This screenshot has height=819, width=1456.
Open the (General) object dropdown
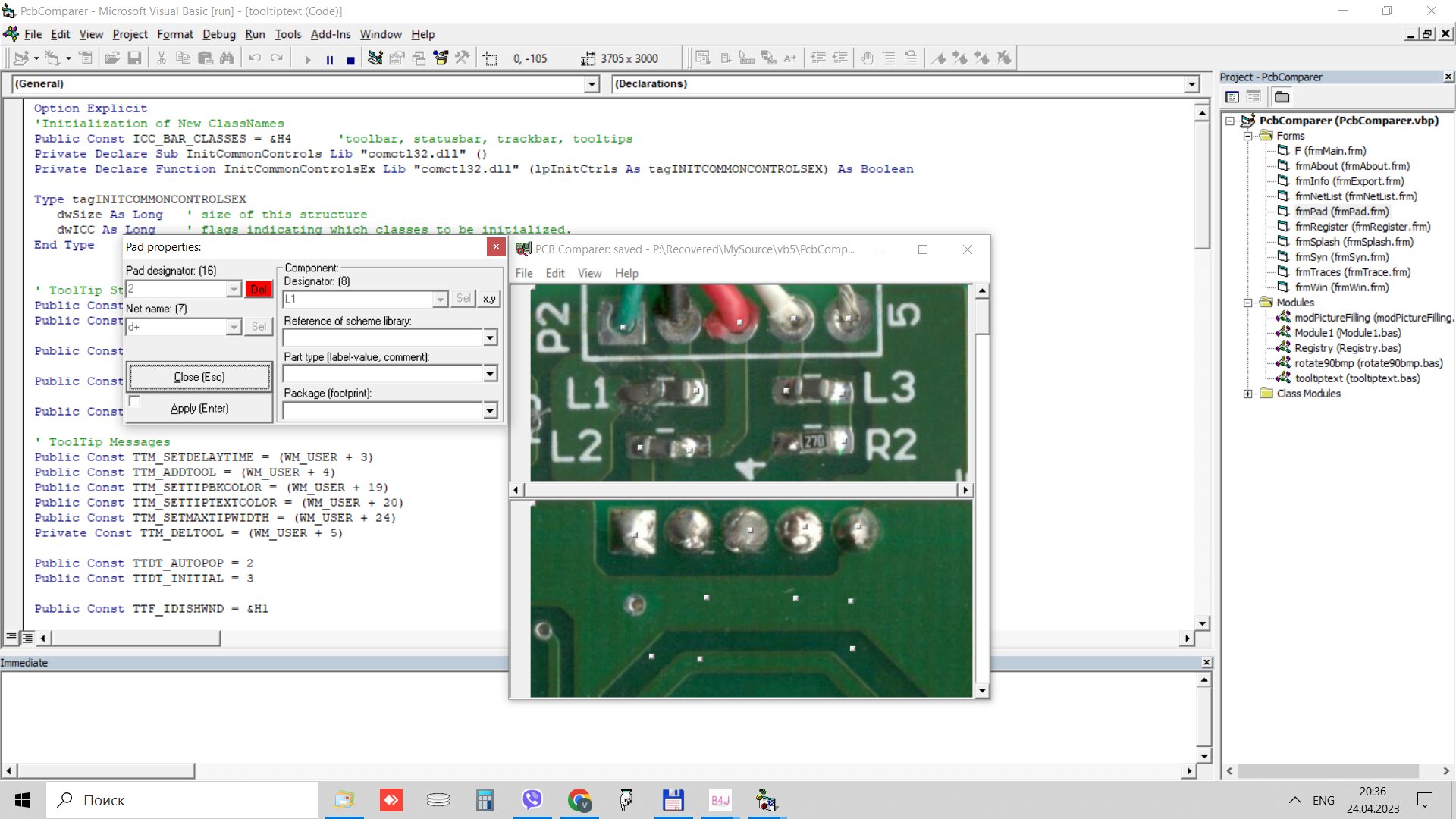point(592,84)
